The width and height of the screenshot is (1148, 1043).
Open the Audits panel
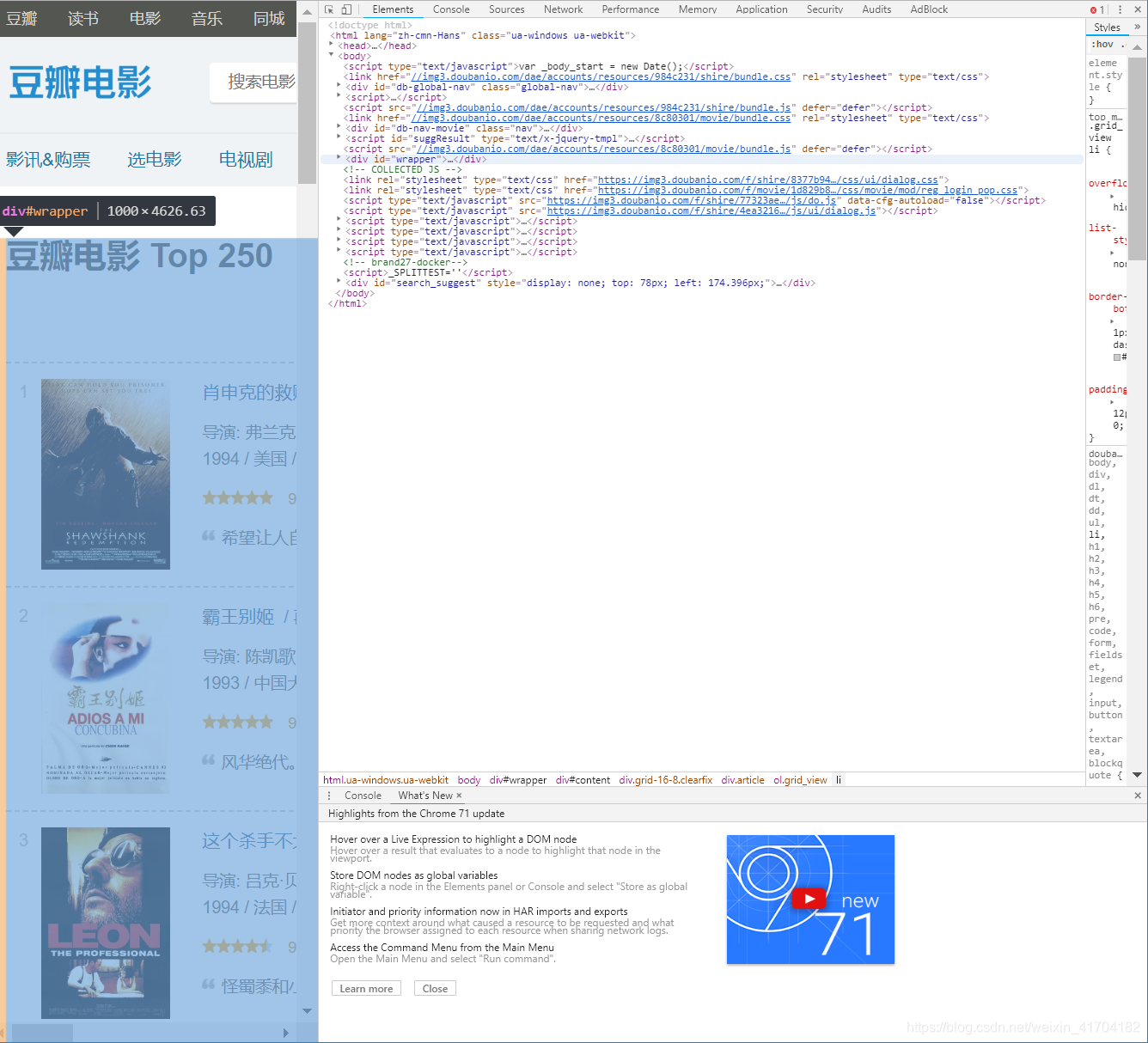(x=876, y=9)
